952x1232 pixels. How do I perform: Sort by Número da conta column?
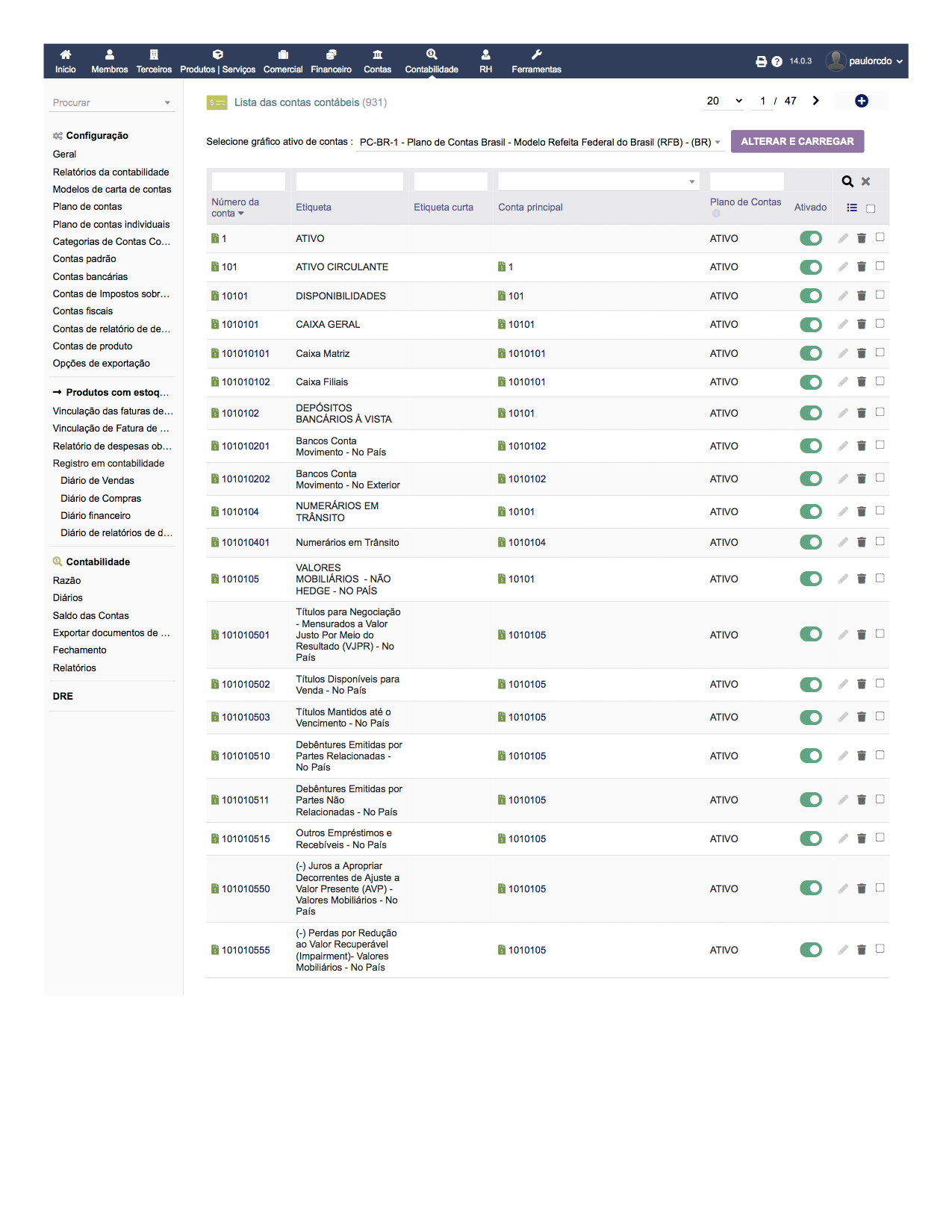click(x=234, y=208)
